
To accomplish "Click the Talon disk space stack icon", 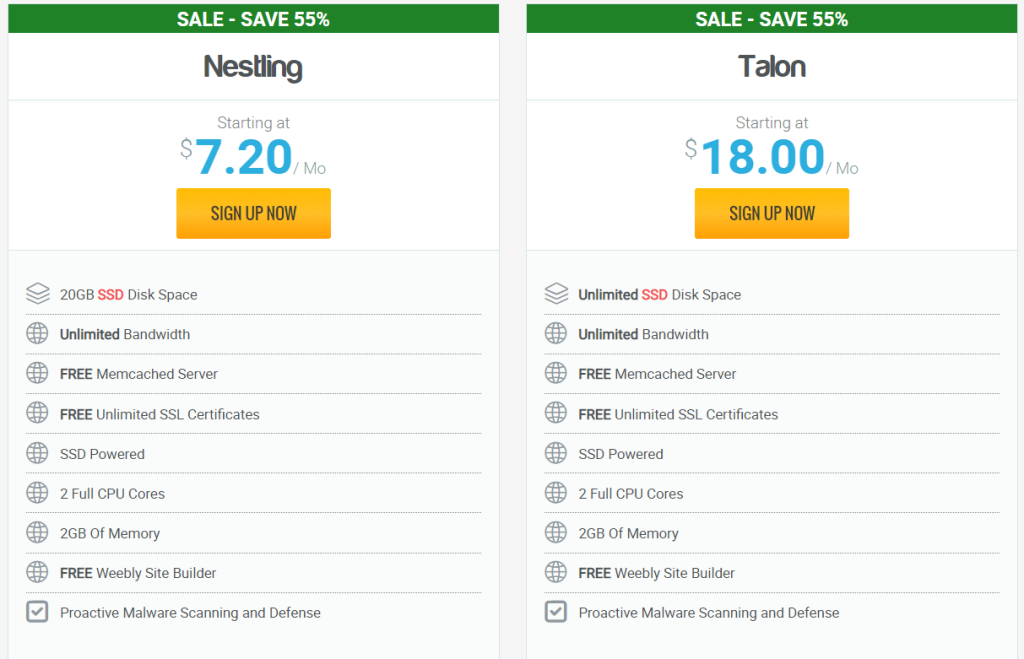I will (556, 294).
